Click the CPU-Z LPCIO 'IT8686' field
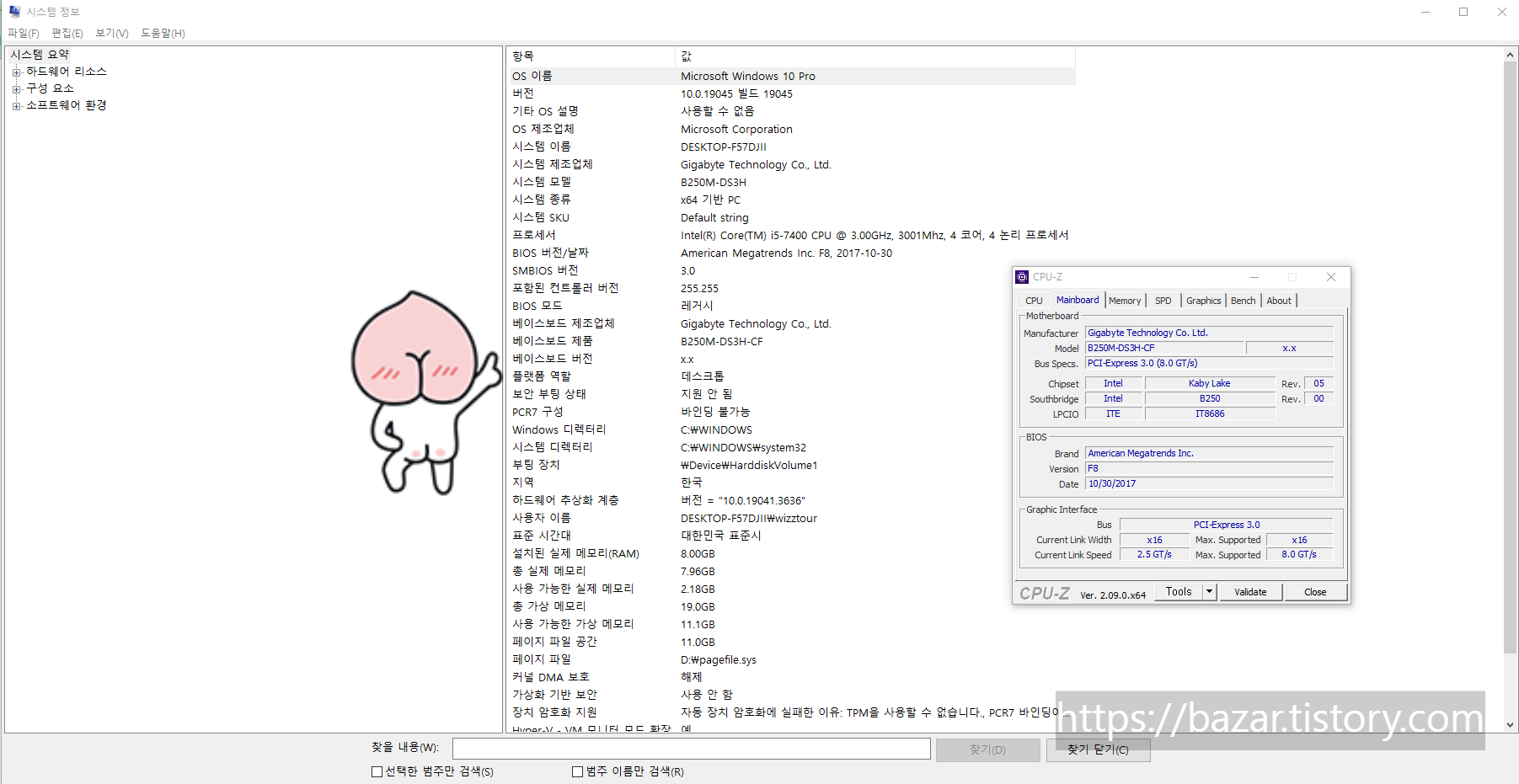 point(1209,413)
